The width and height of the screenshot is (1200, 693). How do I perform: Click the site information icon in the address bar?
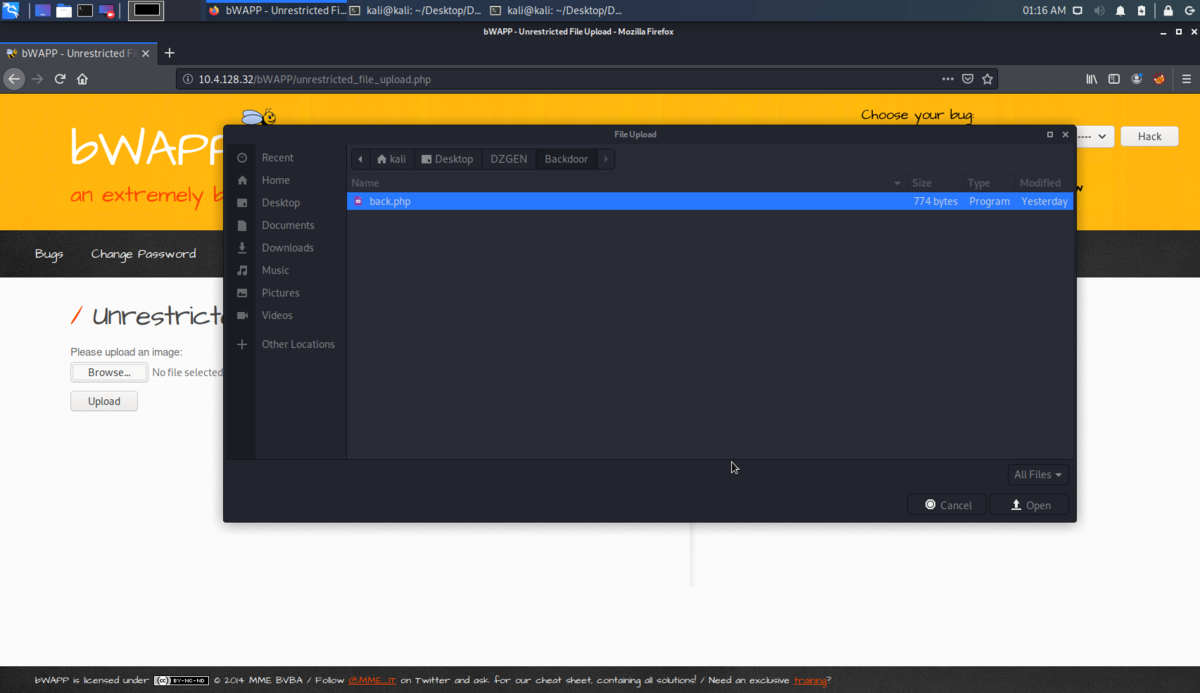188,79
